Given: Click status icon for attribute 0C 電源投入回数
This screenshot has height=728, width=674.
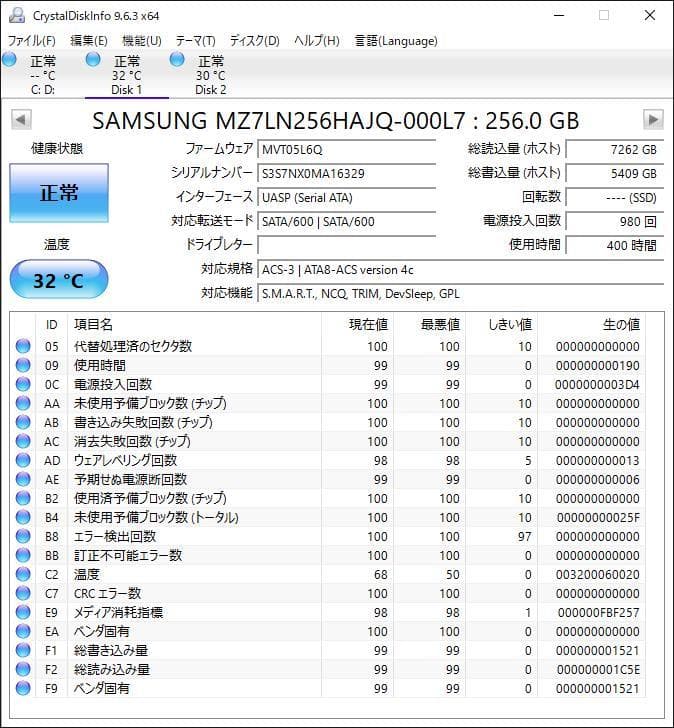Looking at the screenshot, I should click(23, 384).
